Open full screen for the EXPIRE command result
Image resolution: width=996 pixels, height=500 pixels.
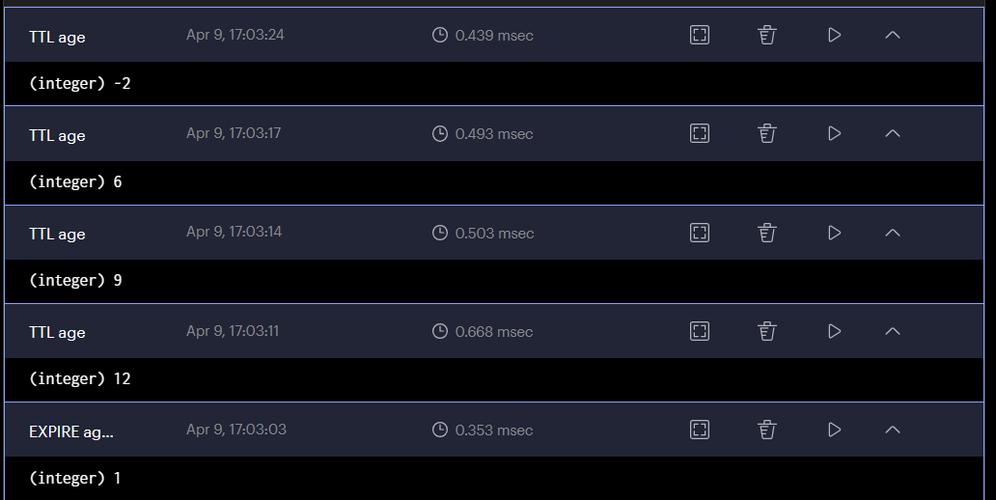click(700, 429)
